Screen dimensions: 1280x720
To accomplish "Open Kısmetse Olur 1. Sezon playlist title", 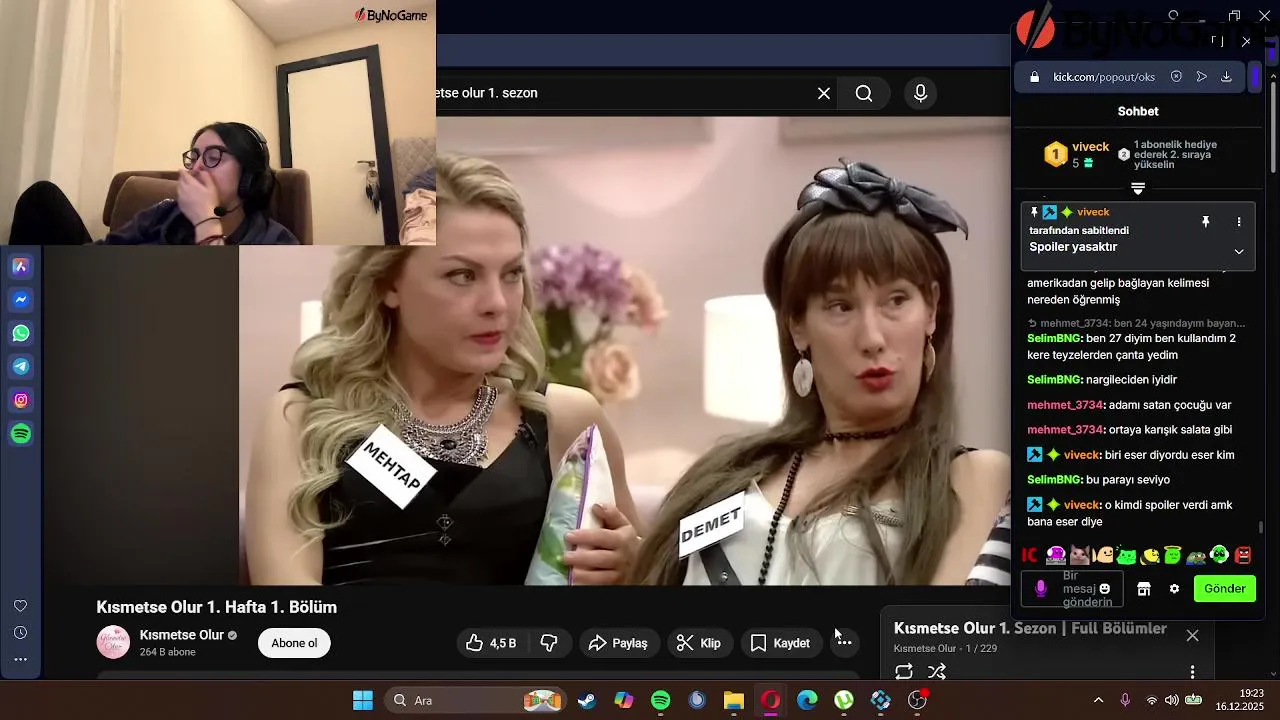I will 1030,628.
